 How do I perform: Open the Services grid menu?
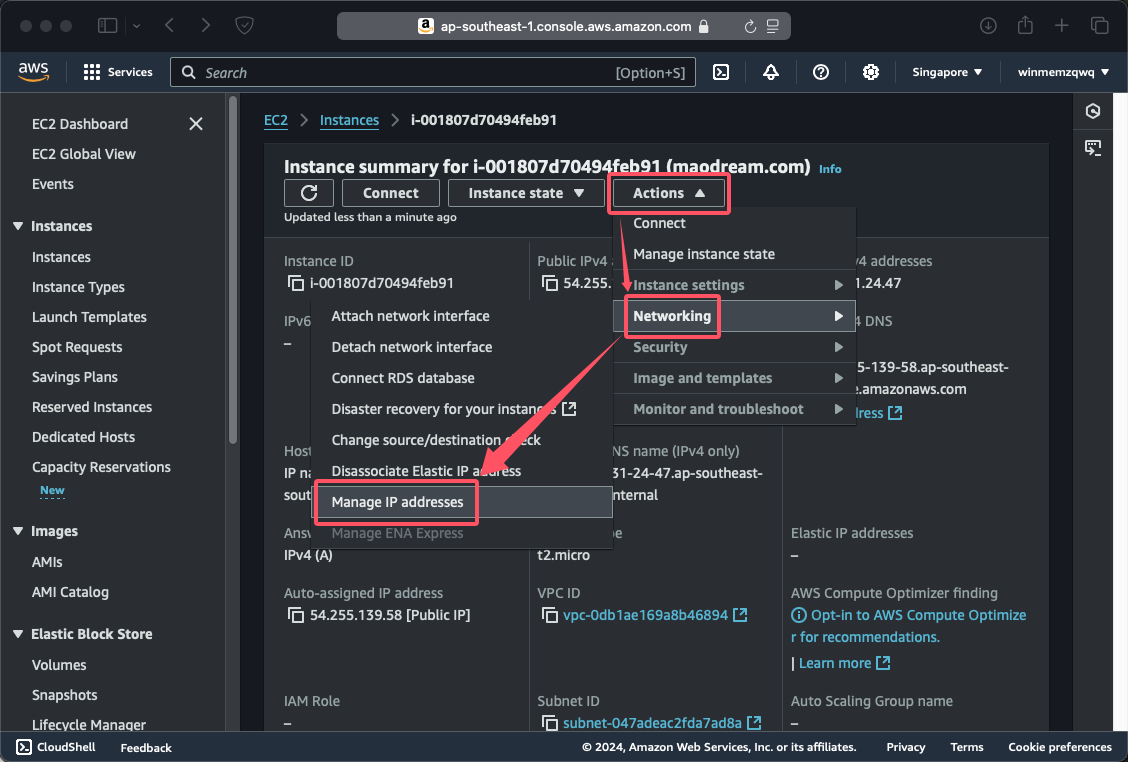(x=118, y=72)
